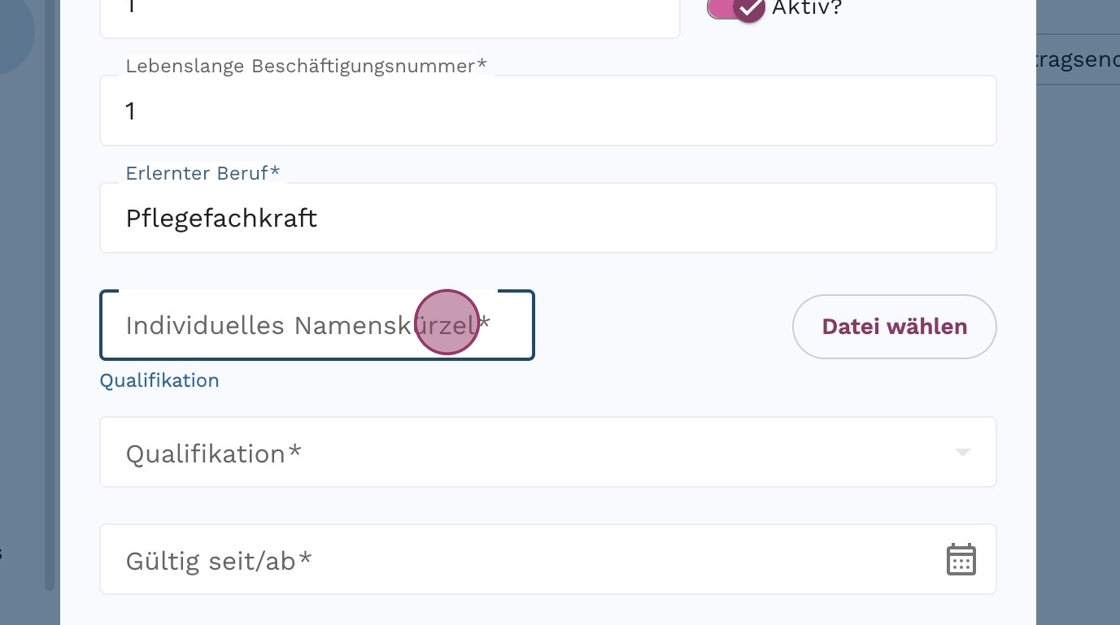This screenshot has height=625, width=1120.
Task: Click the asterisk after Gültig seit/ab
Action: (305, 560)
